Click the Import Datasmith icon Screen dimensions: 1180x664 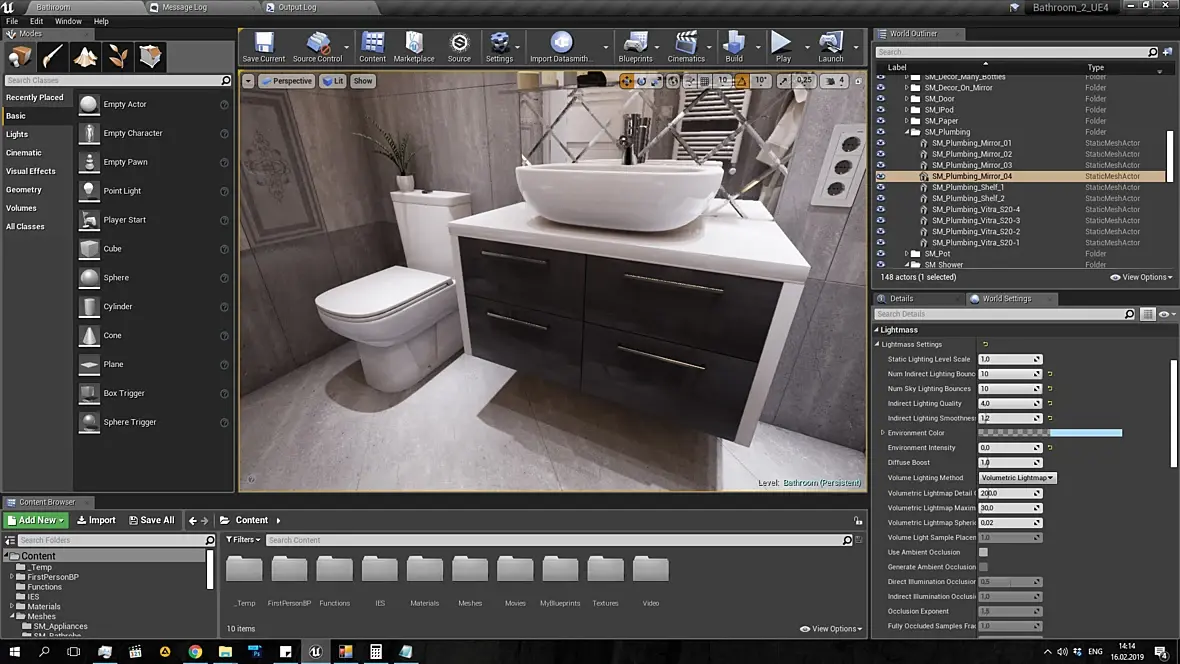tap(561, 46)
